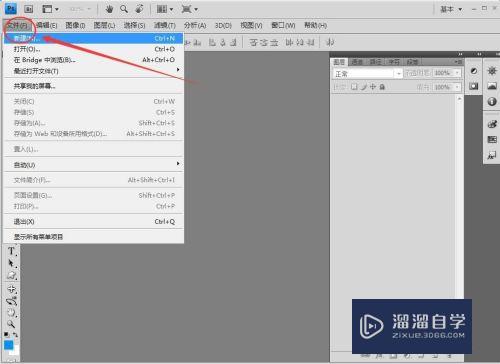
Task: Swap foreground and background colors
Action: coord(15,334)
